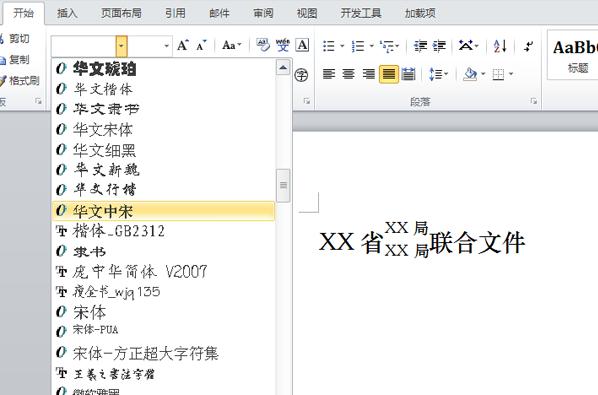Open the shading color dropdown arrow
This screenshot has width=598, height=395.
point(483,74)
